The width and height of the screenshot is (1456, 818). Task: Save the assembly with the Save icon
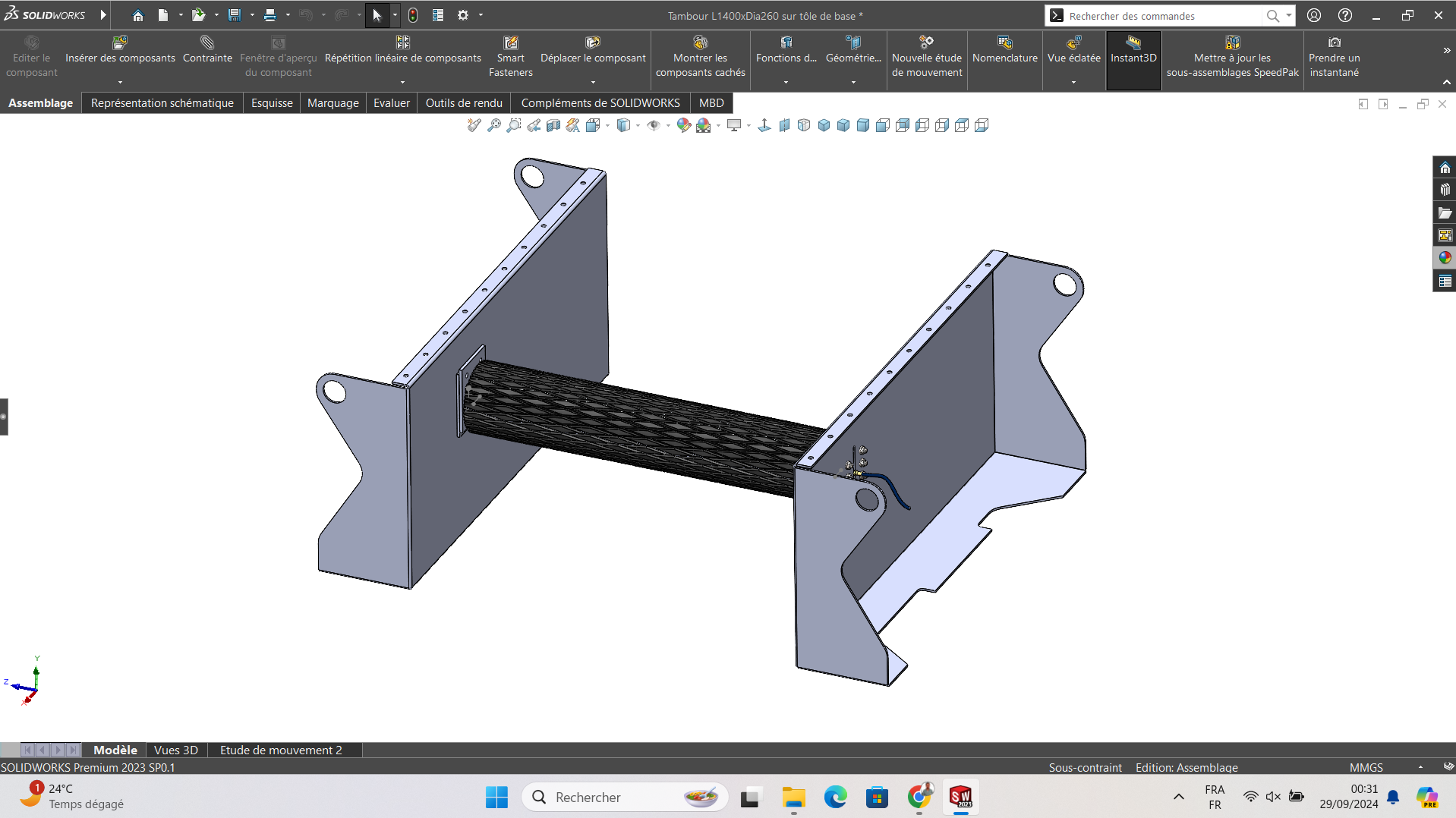(235, 15)
